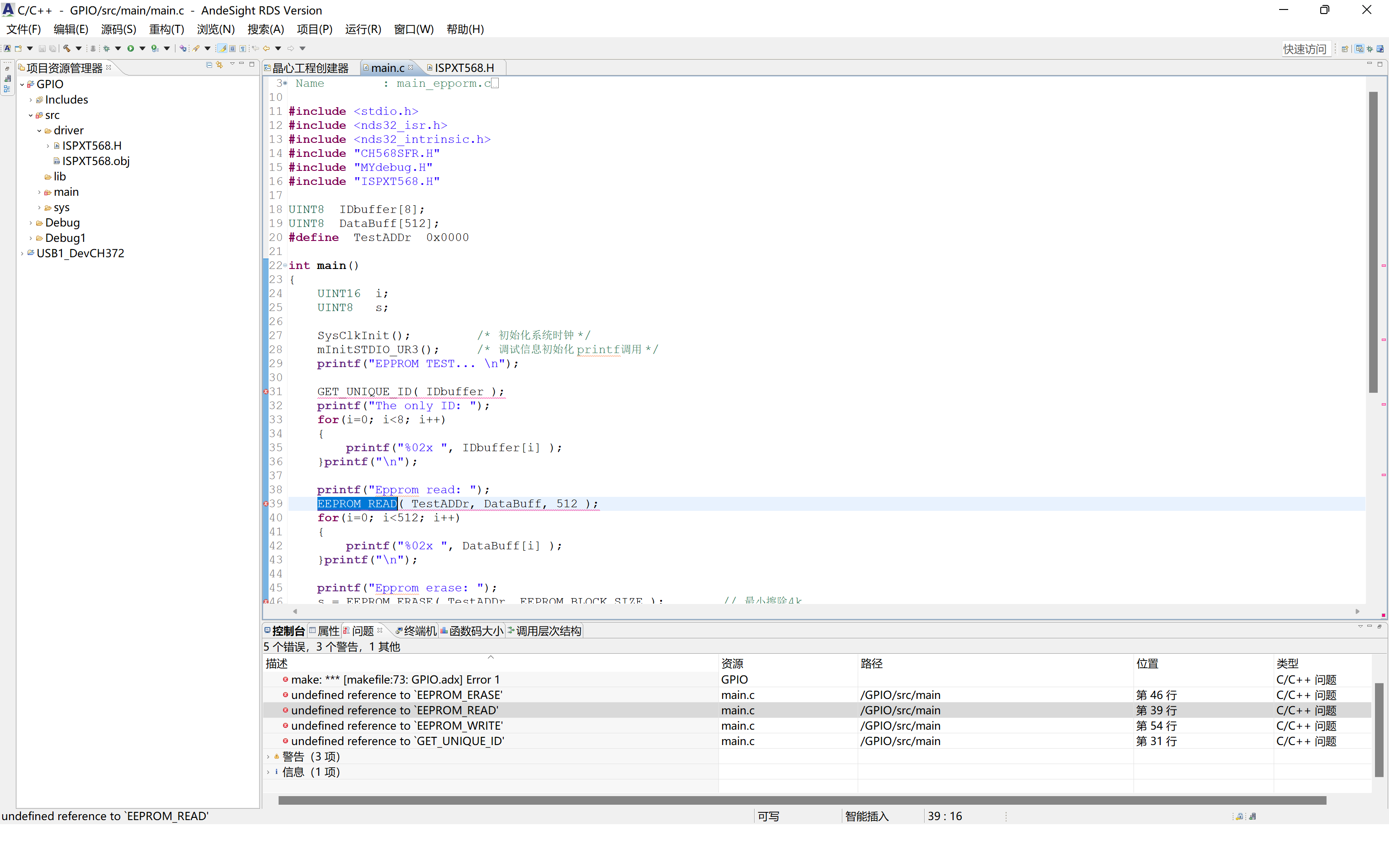Click the AndeSight new project wizard icon

click(x=8, y=49)
